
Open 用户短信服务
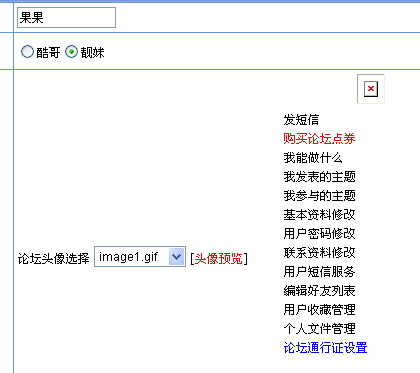coord(319,272)
